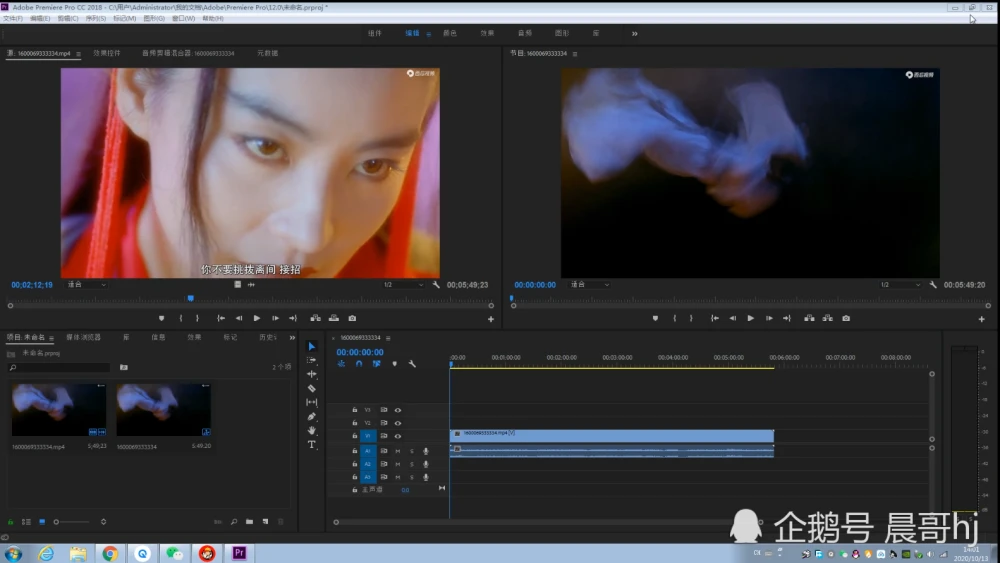1000x563 pixels.
Task: Play clip in Source monitor
Action: 257,318
